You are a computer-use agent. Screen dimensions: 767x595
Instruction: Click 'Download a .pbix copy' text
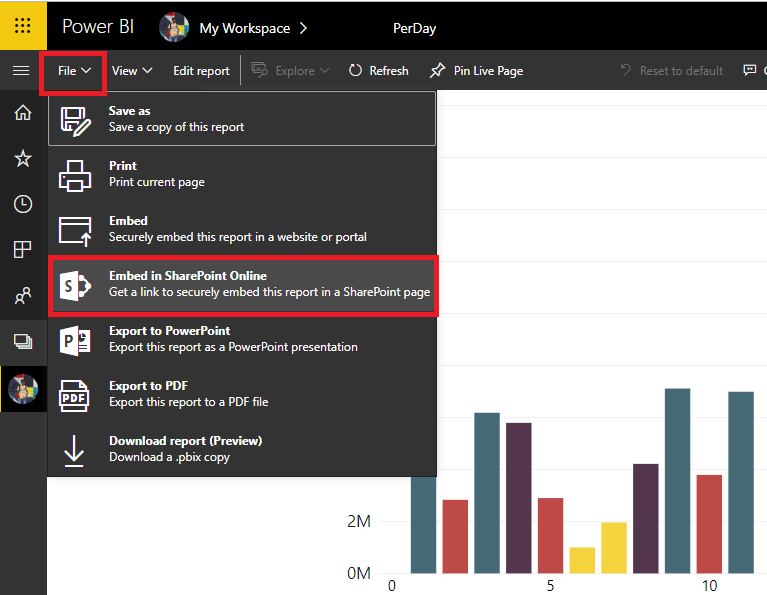click(x=169, y=457)
